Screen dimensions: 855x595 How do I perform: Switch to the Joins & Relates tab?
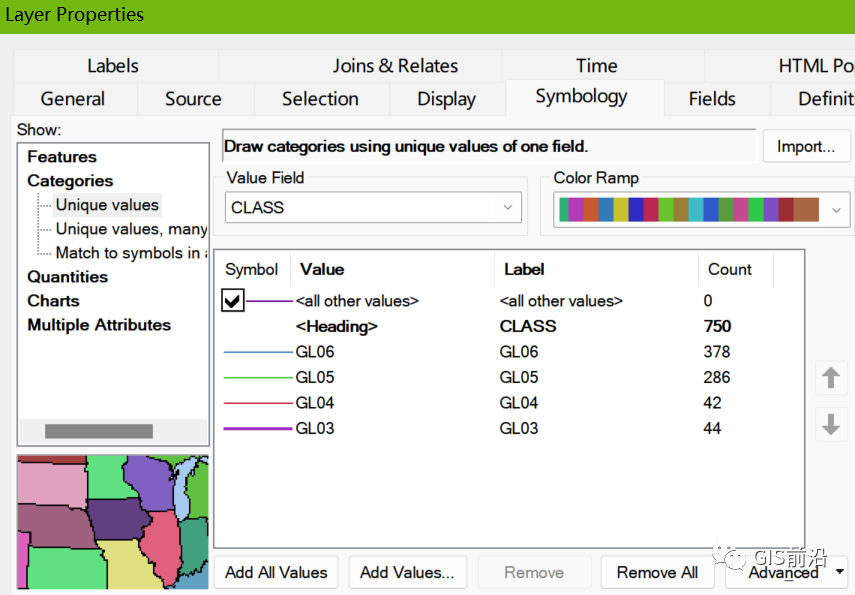click(395, 66)
